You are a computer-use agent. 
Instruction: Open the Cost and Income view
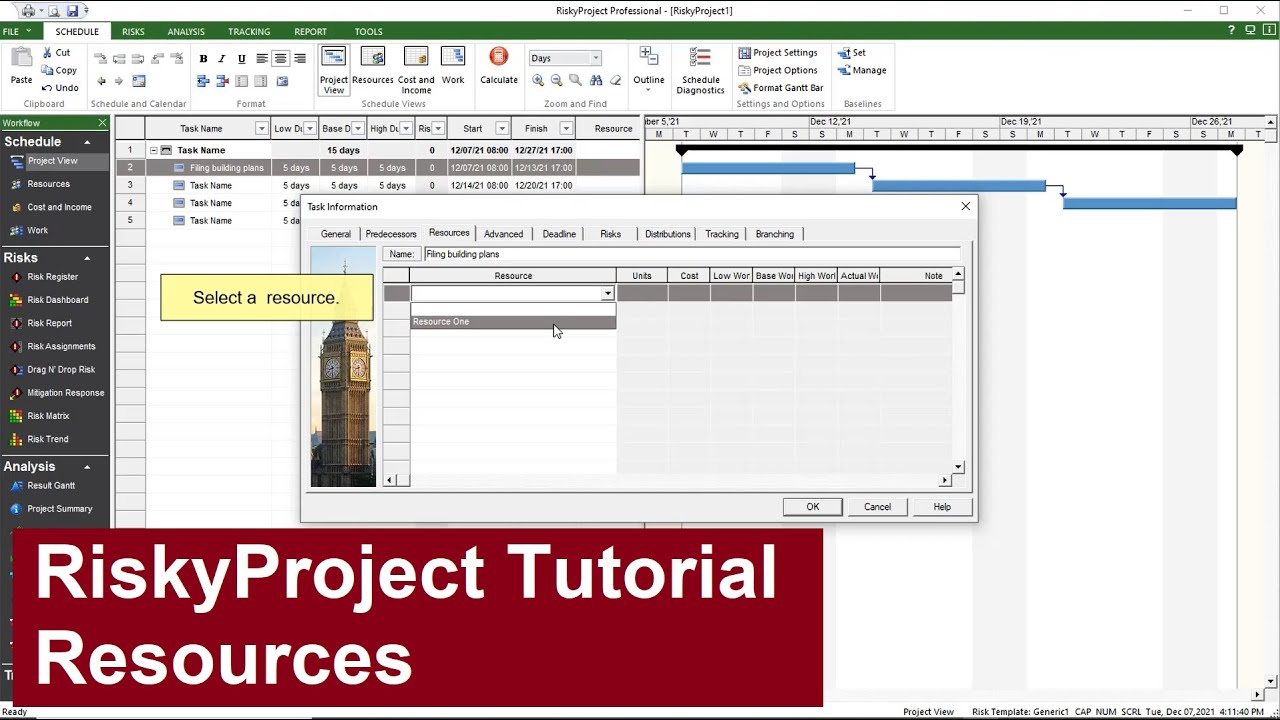pyautogui.click(x=416, y=70)
